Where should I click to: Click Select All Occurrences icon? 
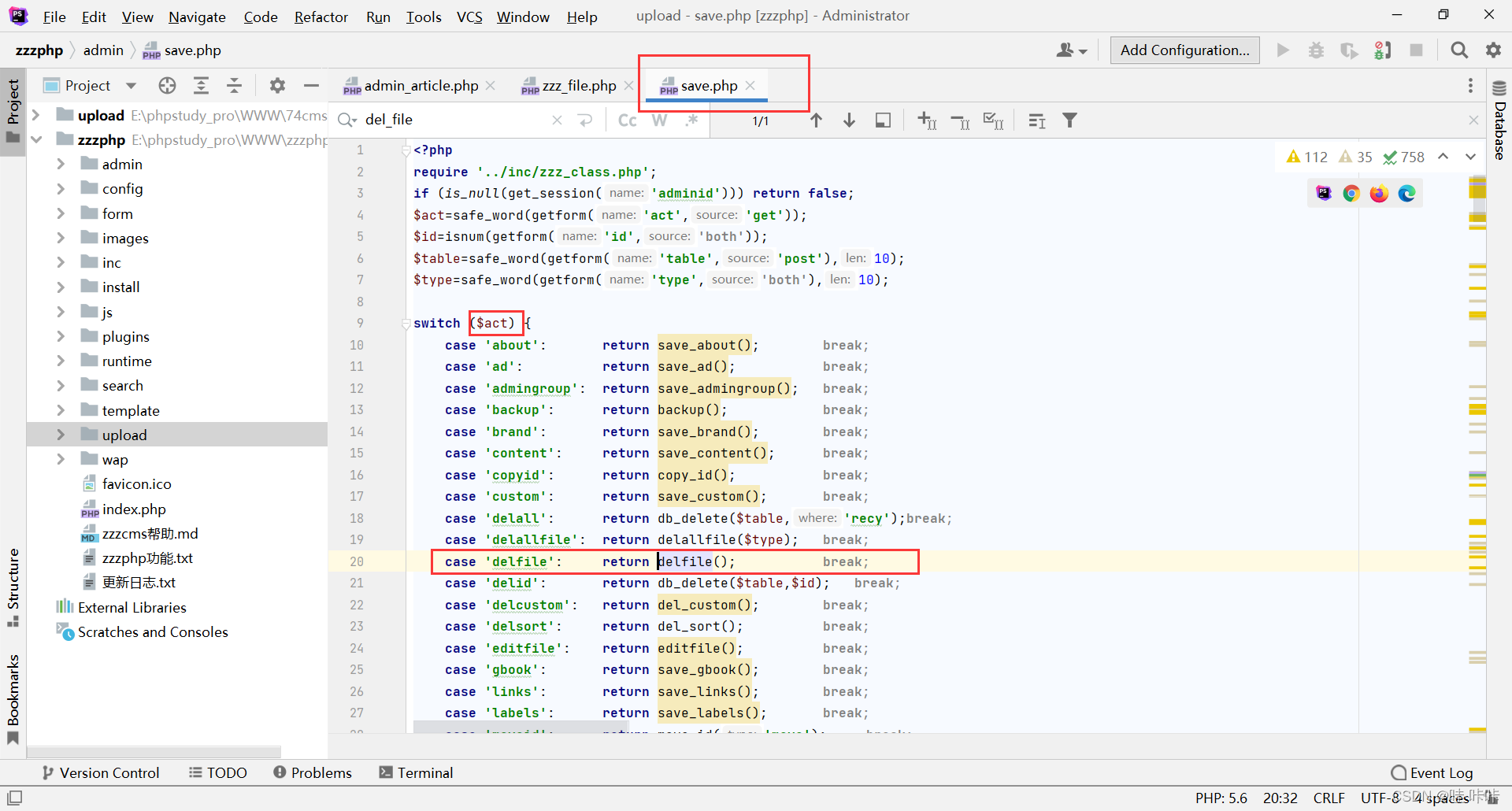[x=993, y=120]
